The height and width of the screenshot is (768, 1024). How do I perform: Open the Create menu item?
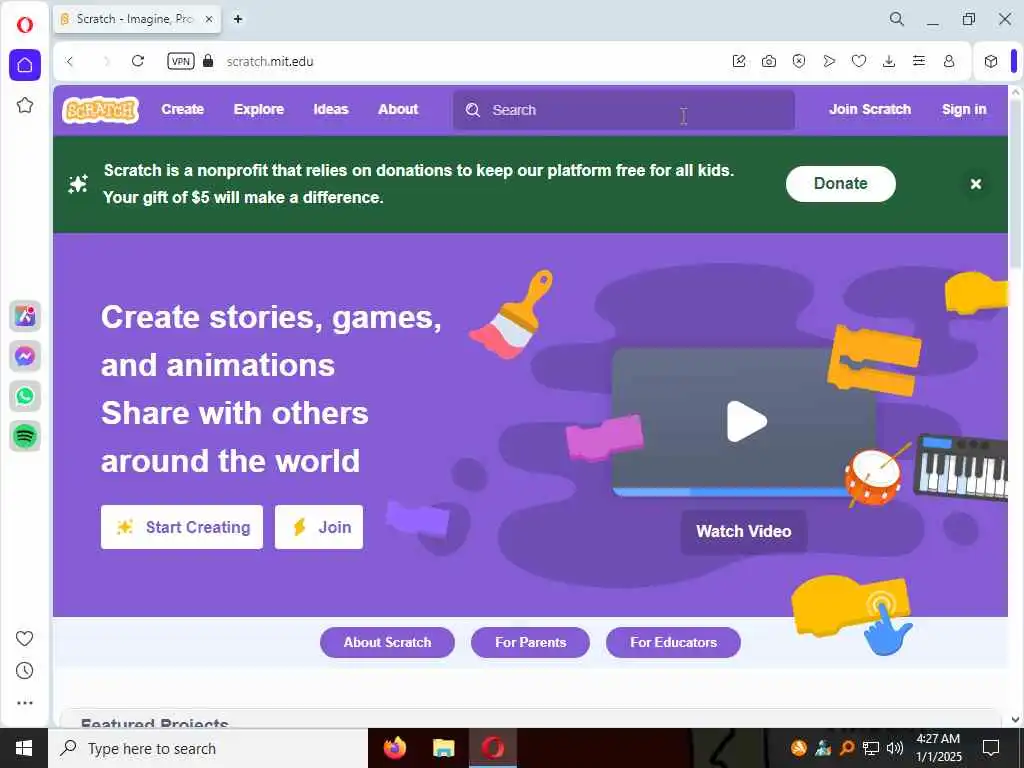tap(183, 110)
